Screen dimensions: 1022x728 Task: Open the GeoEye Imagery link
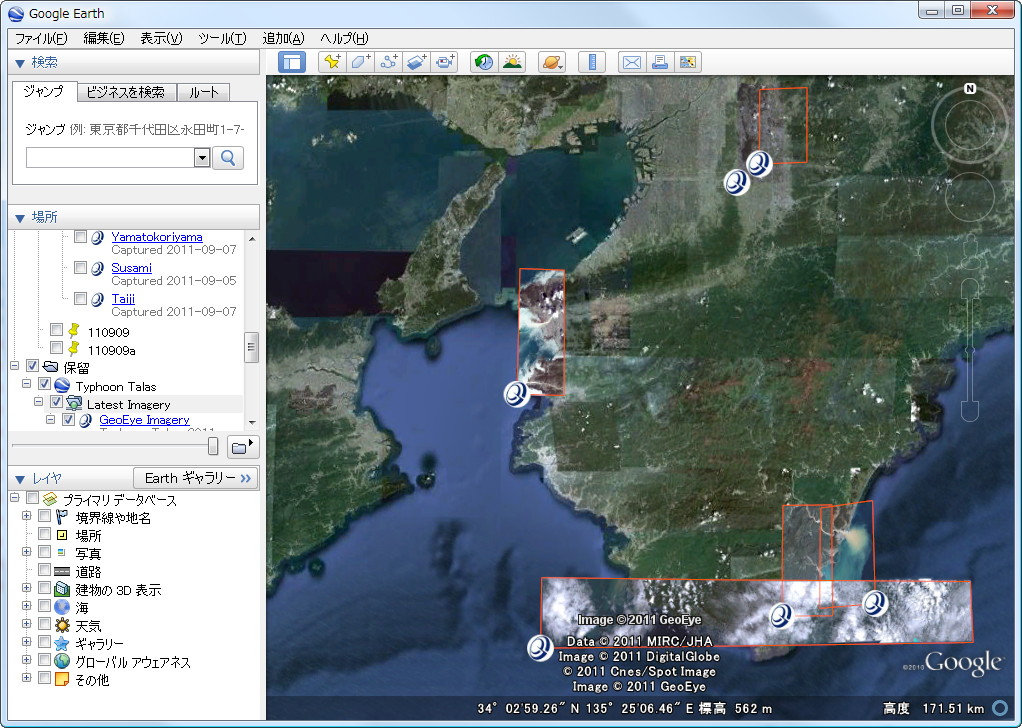click(144, 420)
